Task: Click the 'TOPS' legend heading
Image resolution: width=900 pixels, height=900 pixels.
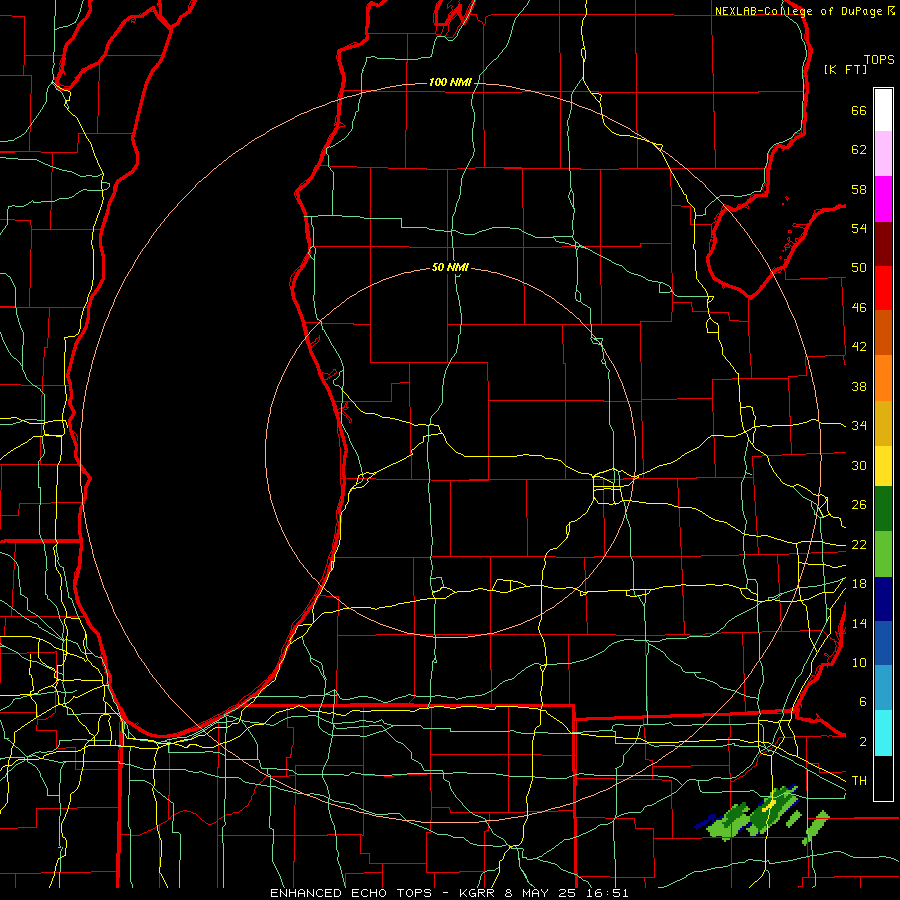Action: click(879, 60)
